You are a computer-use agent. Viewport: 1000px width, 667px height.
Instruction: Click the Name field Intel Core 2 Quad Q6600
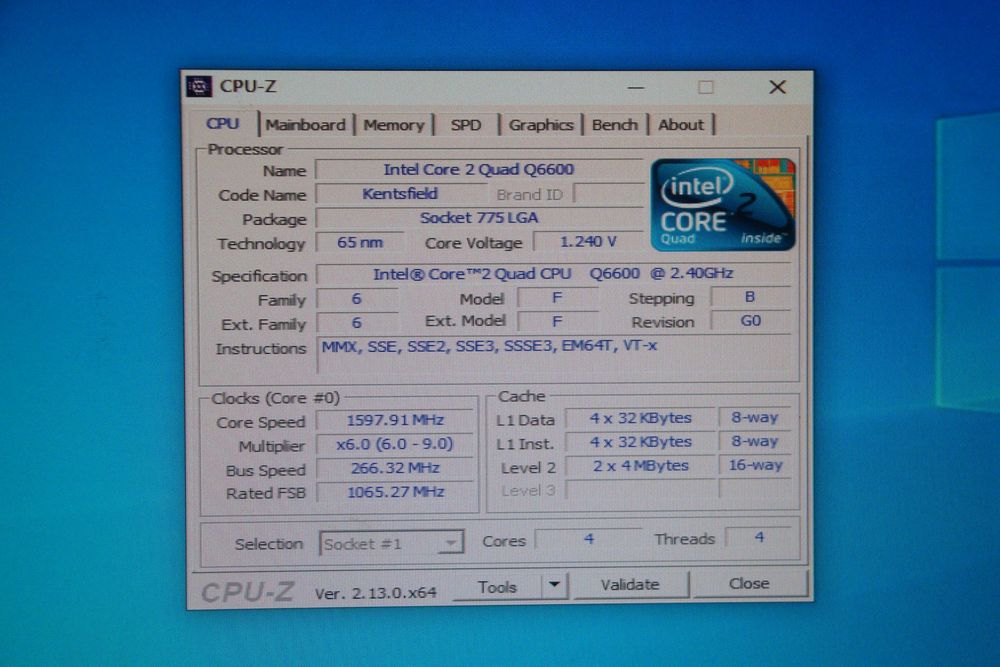(x=478, y=170)
